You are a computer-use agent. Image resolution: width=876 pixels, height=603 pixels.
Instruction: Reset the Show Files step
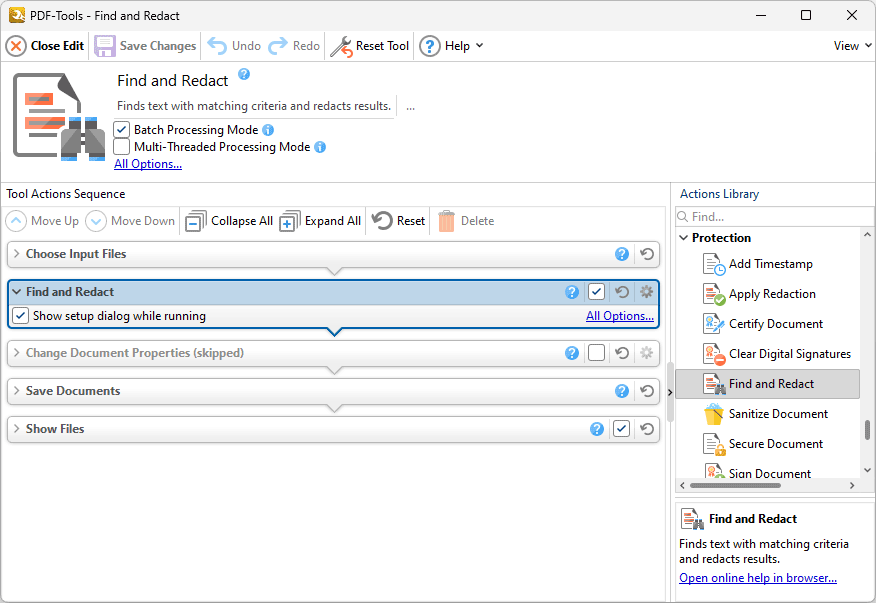pyautogui.click(x=647, y=429)
